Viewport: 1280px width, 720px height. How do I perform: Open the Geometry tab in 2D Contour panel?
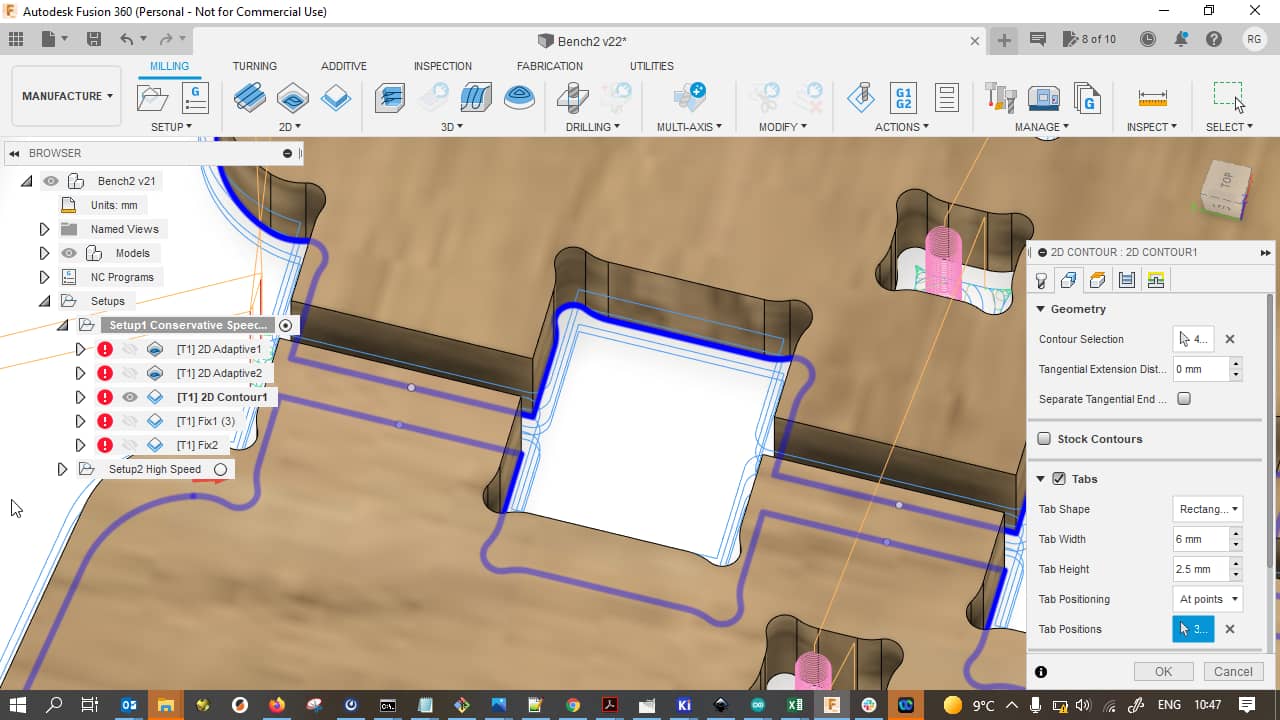point(1068,280)
